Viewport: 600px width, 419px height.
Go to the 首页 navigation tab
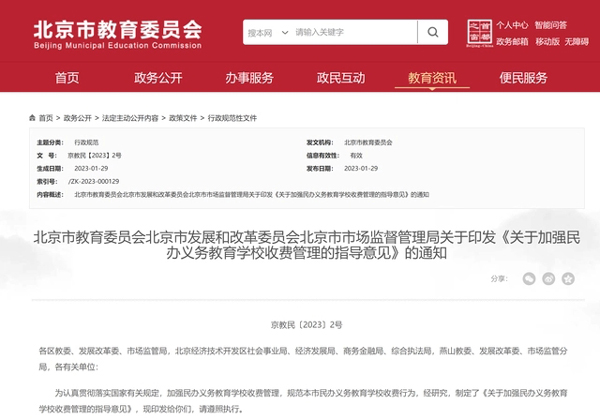(67, 78)
